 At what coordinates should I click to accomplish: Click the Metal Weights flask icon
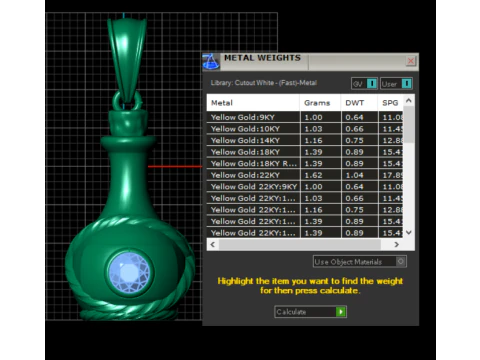point(211,62)
